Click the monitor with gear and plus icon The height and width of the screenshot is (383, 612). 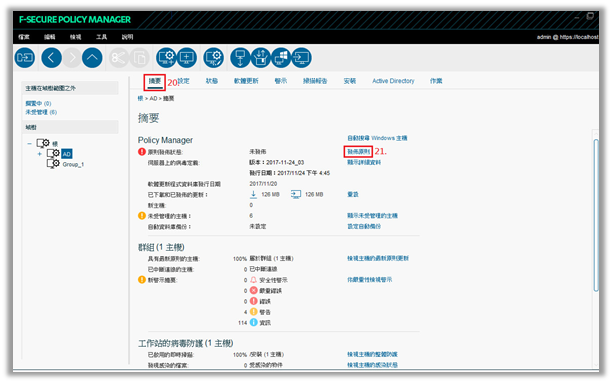click(166, 58)
